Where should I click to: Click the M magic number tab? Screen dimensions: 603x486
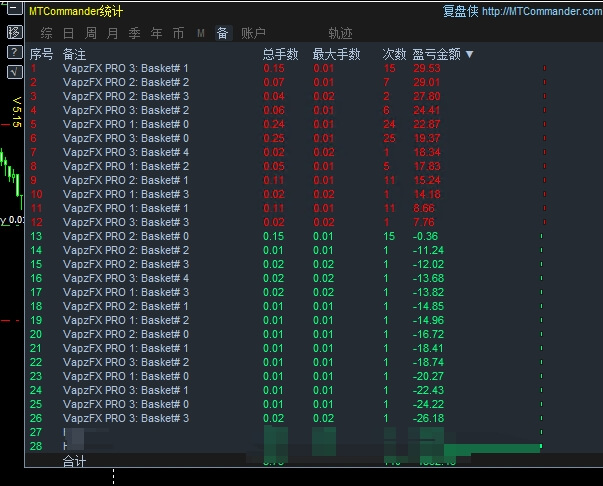200,33
